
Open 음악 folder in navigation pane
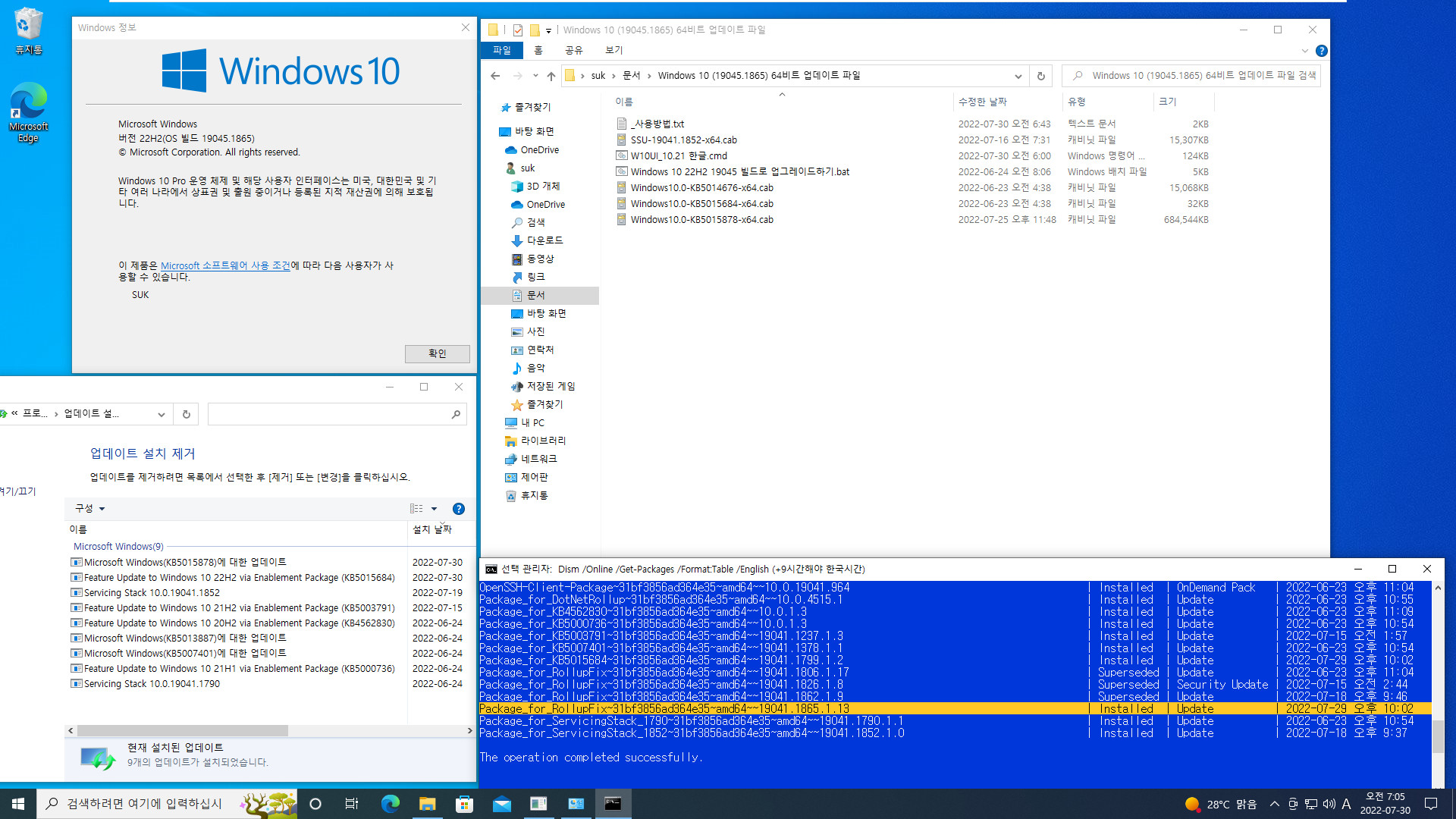pos(535,368)
